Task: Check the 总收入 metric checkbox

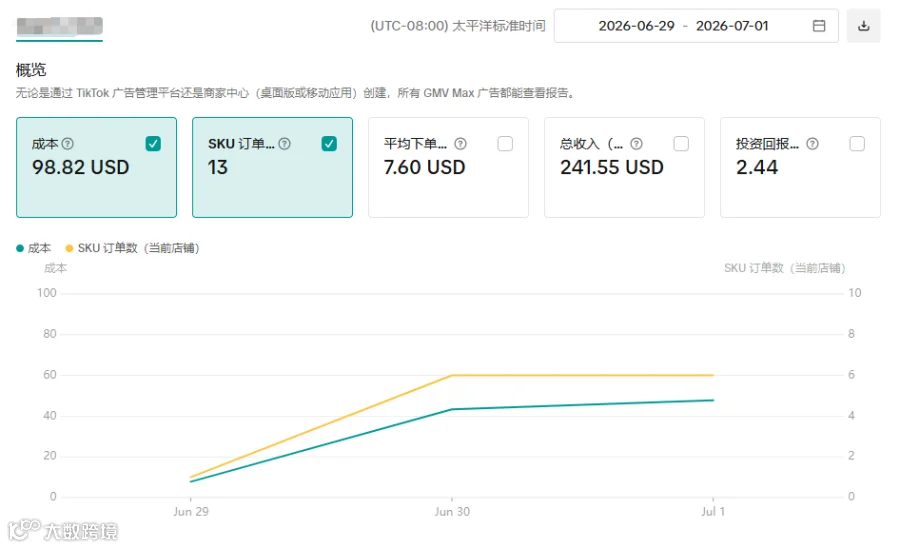Action: pyautogui.click(x=681, y=143)
